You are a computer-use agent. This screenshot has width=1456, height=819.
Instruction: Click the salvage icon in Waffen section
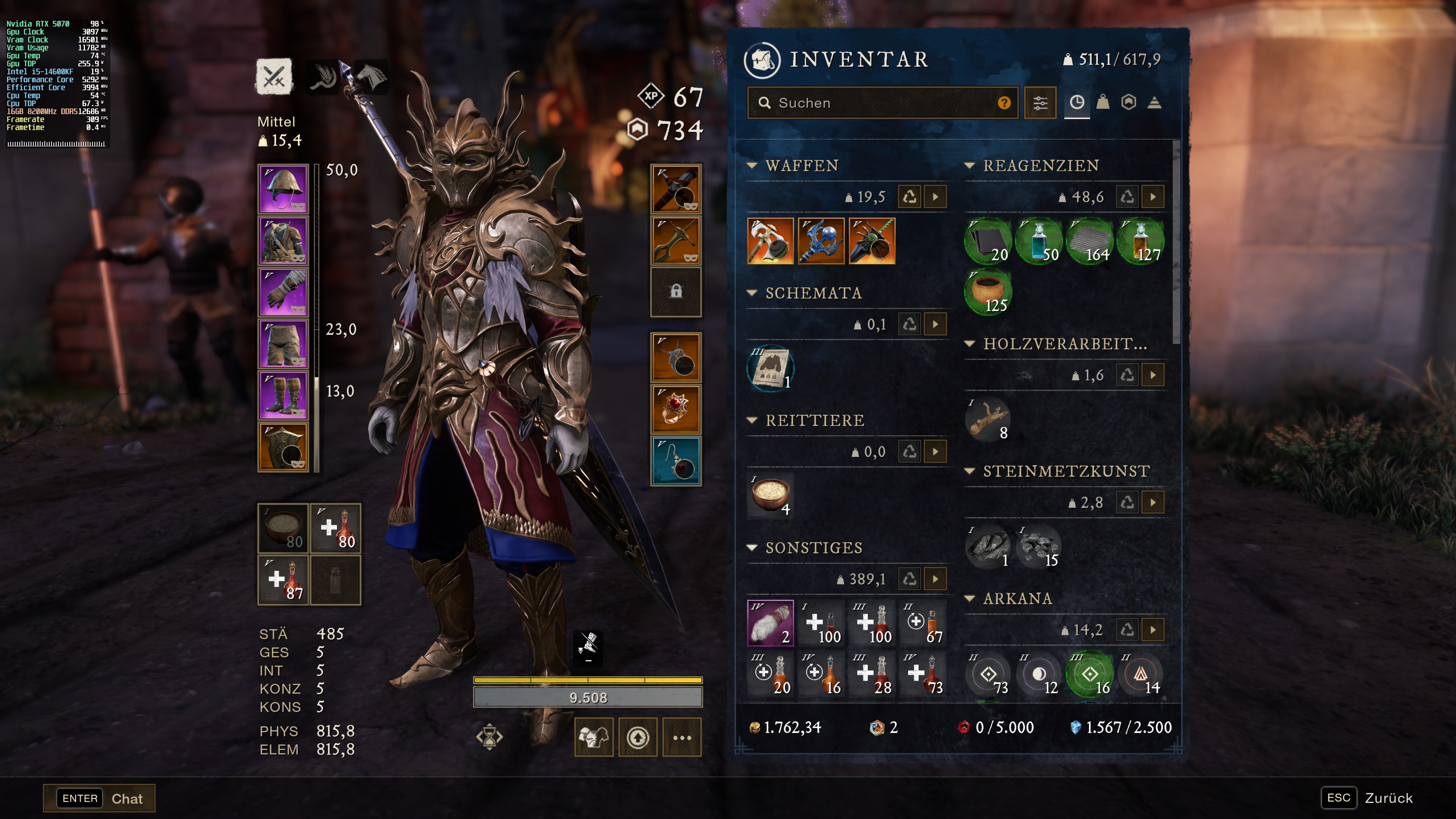coord(910,197)
